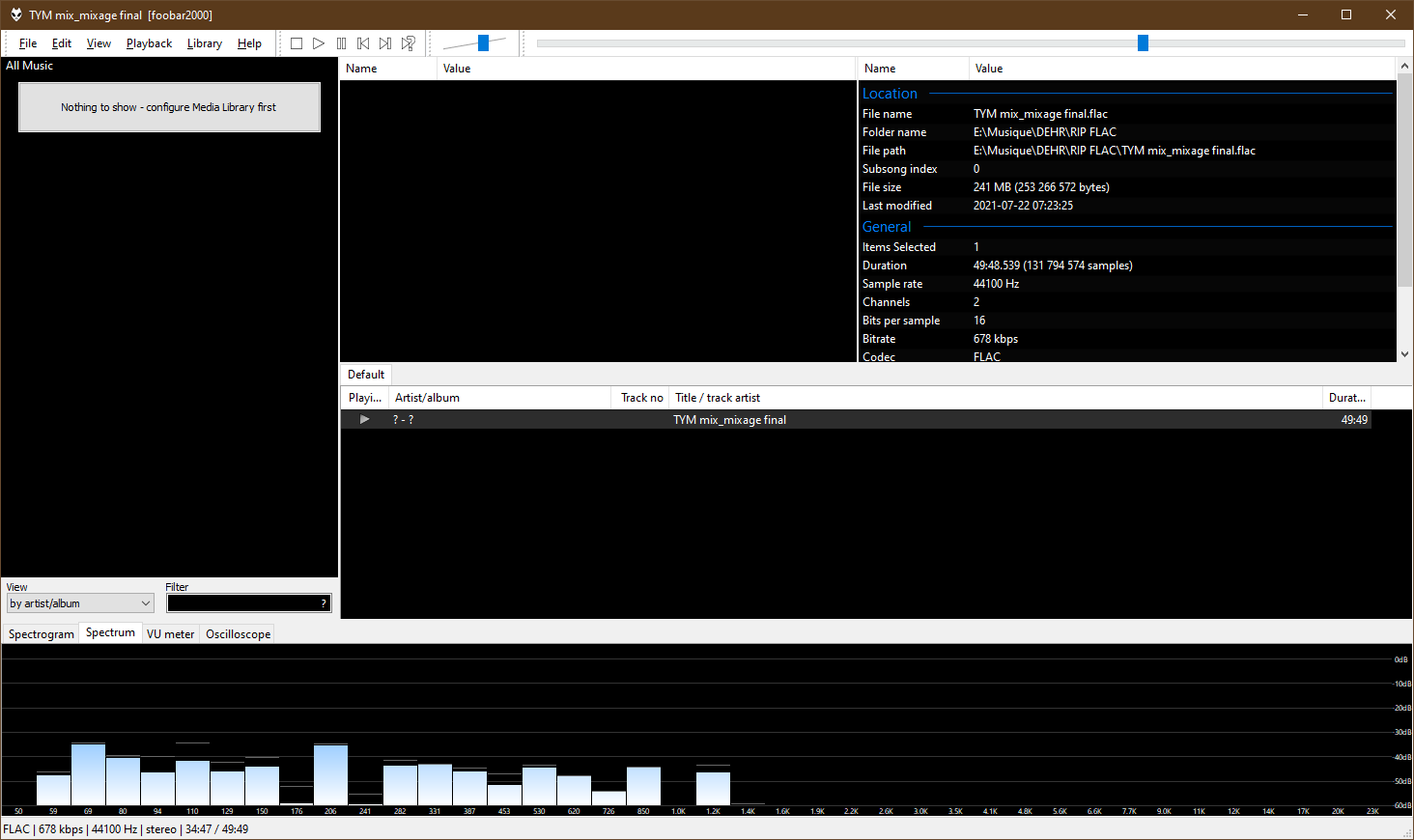Select the Spectrum visualization tab
Image resolution: width=1414 pixels, height=840 pixels.
[110, 632]
